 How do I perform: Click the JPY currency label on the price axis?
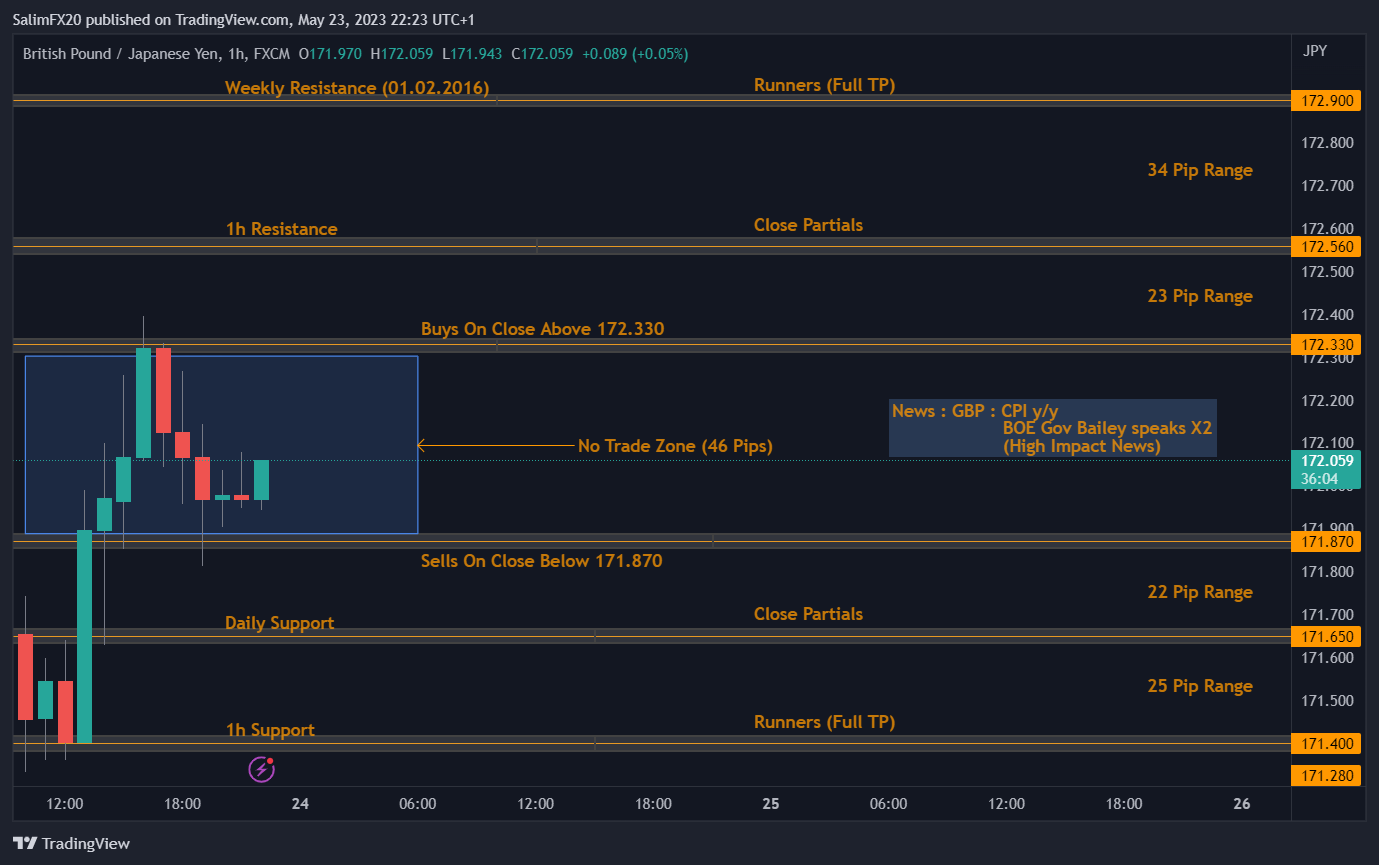[1316, 51]
